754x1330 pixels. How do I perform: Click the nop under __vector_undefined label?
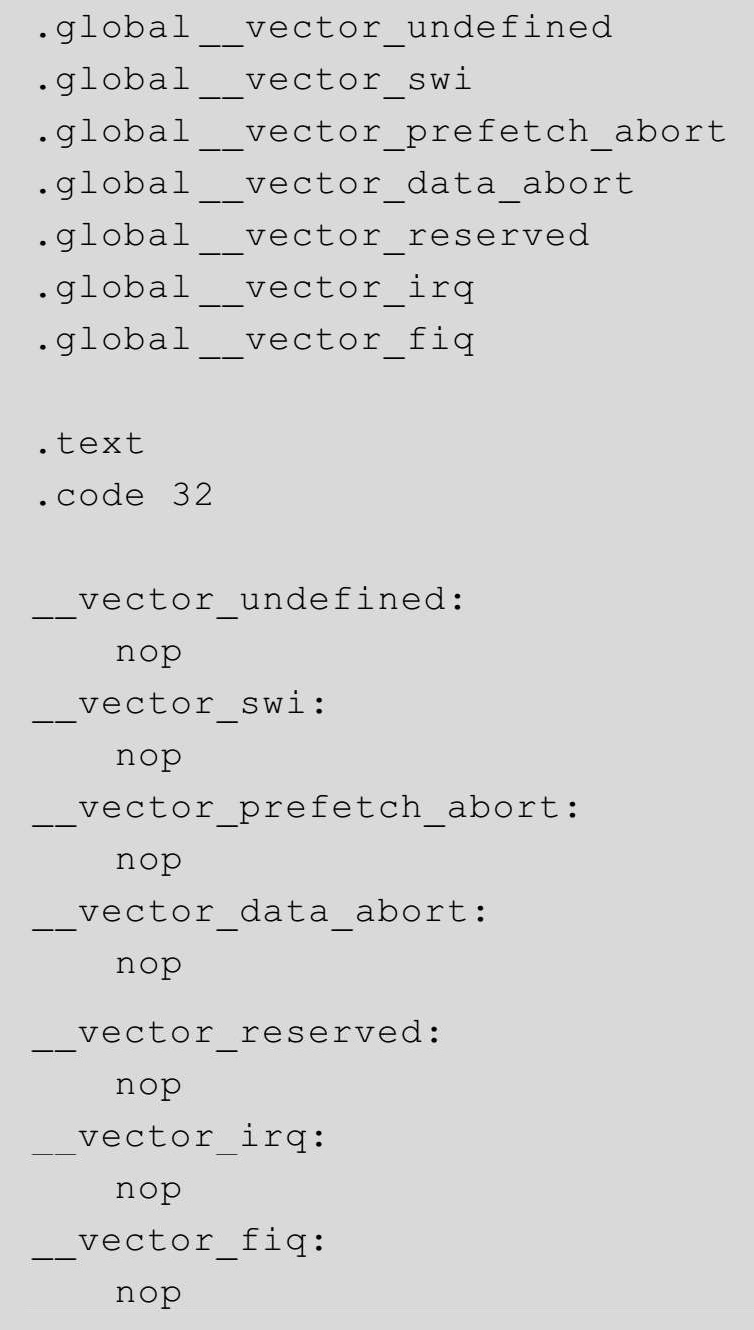coord(148,652)
